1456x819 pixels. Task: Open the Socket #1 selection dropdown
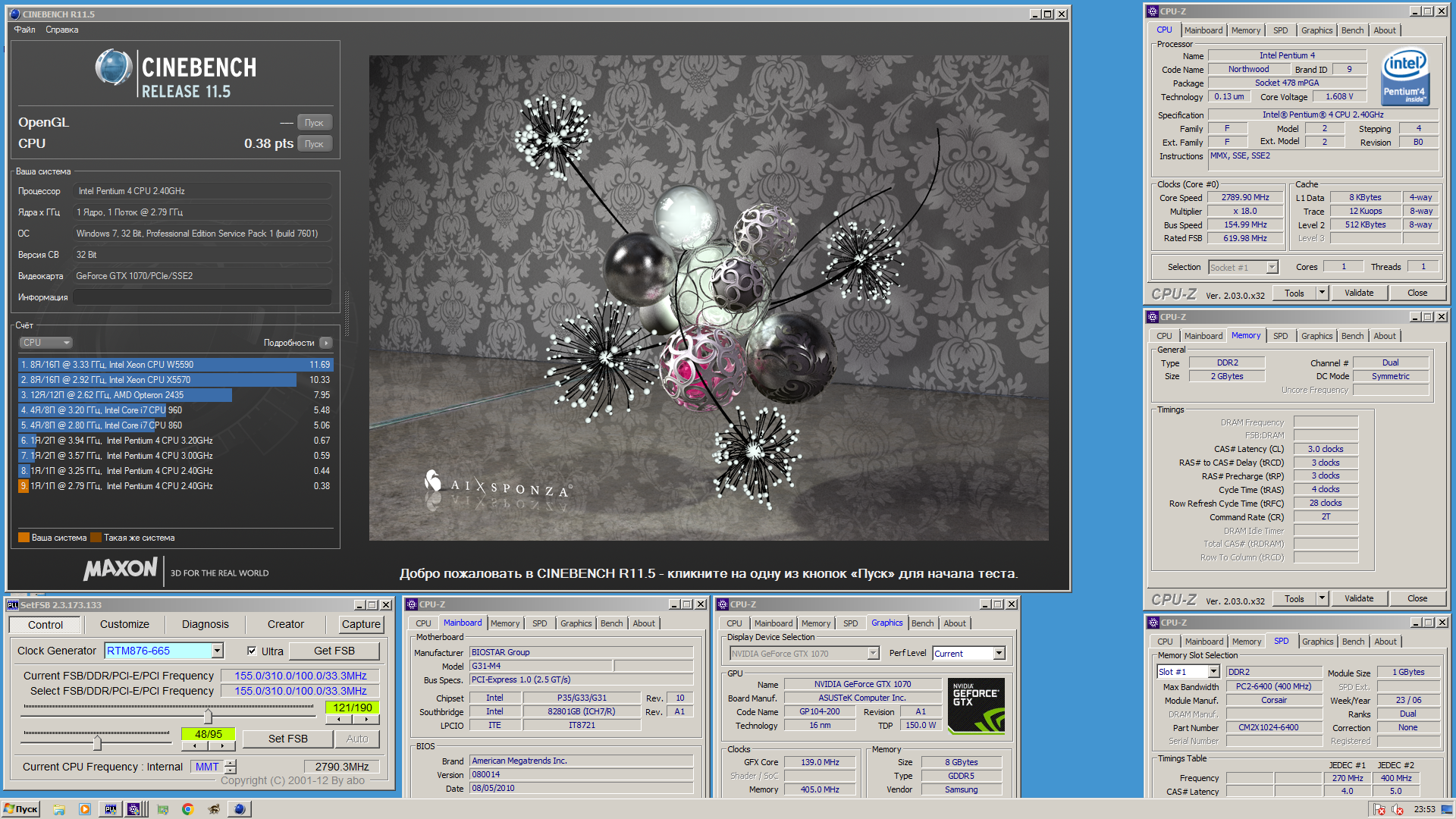(1272, 267)
